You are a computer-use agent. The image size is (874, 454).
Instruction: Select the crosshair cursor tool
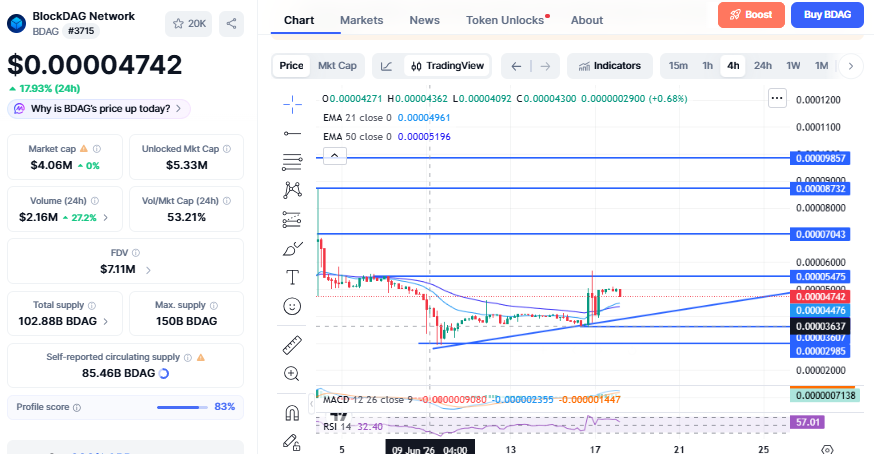(x=292, y=104)
